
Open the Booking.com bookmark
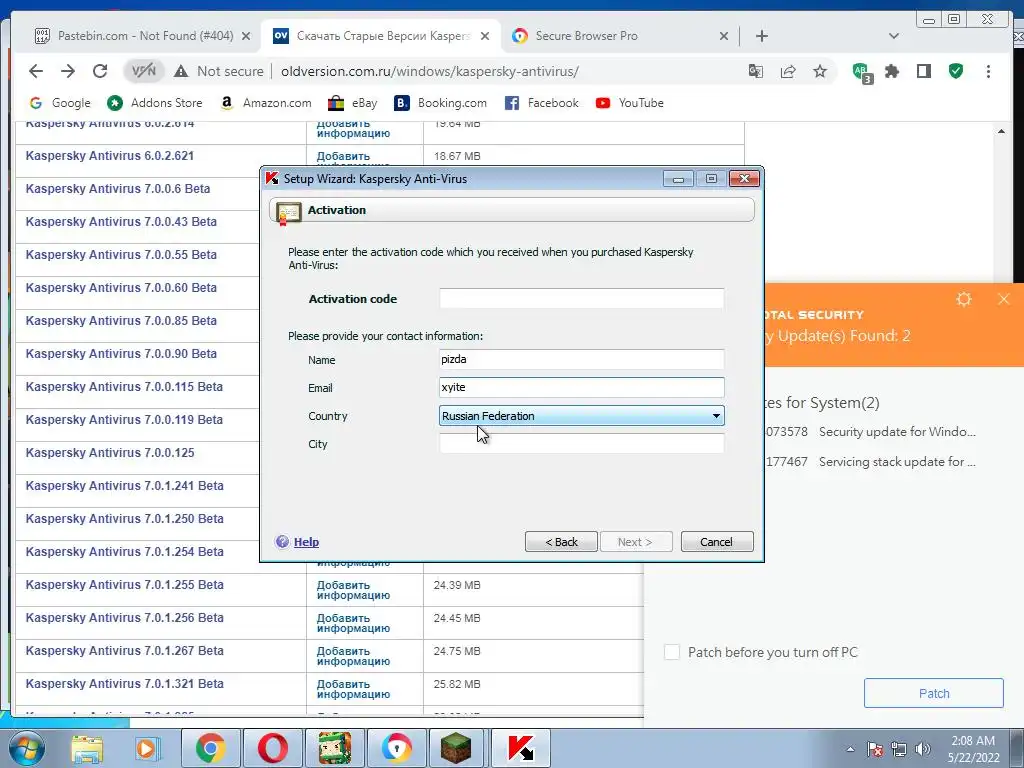coord(441,103)
